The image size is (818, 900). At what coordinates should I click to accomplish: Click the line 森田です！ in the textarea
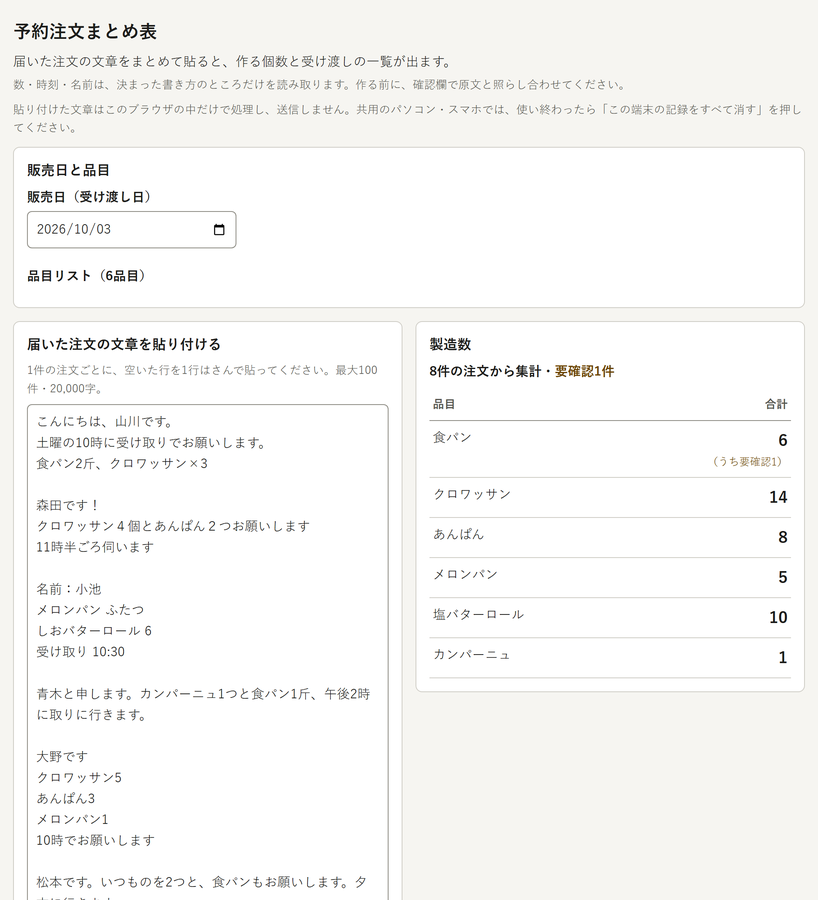(68, 506)
